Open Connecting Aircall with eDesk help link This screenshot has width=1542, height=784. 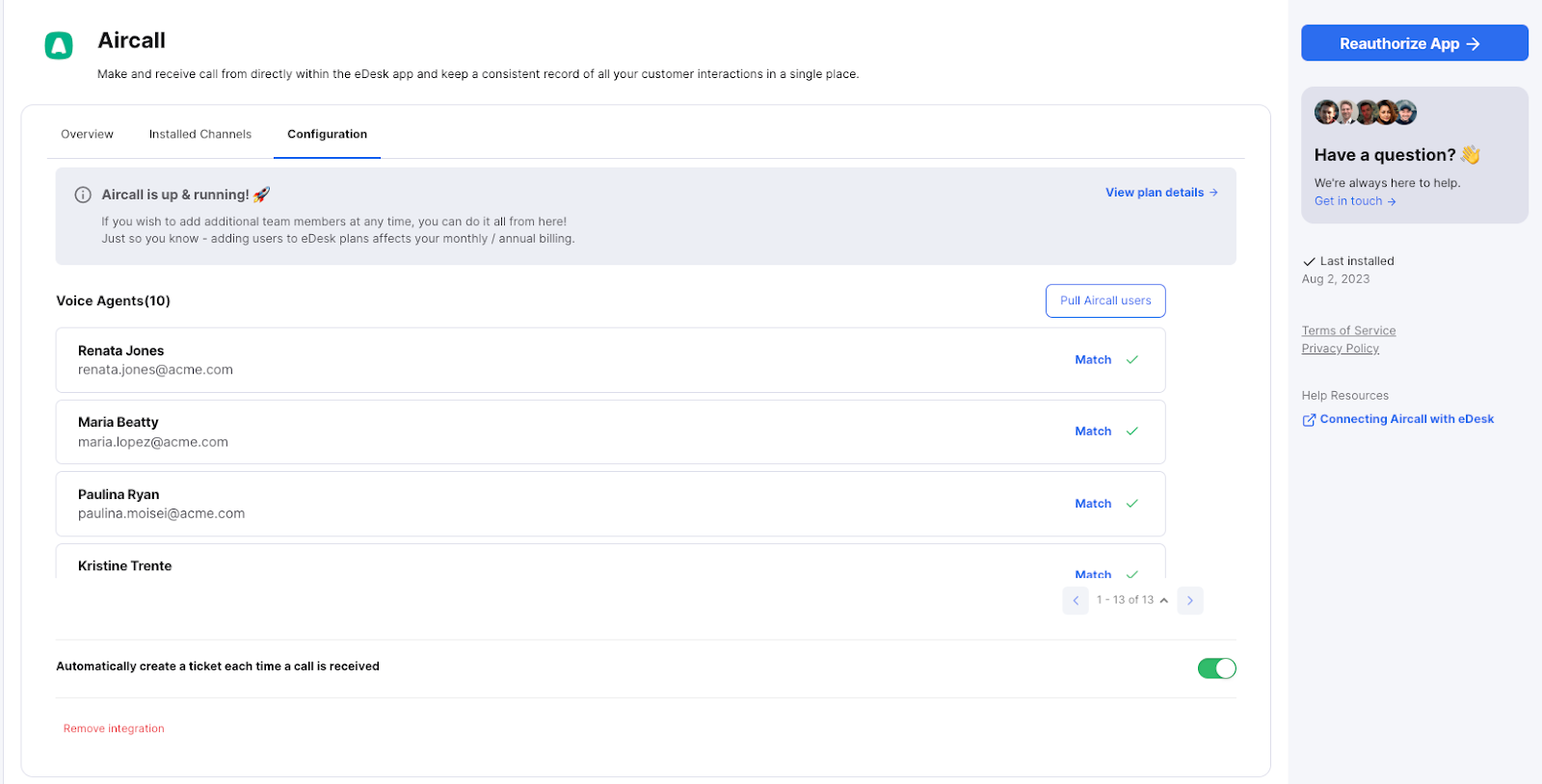pyautogui.click(x=1406, y=419)
